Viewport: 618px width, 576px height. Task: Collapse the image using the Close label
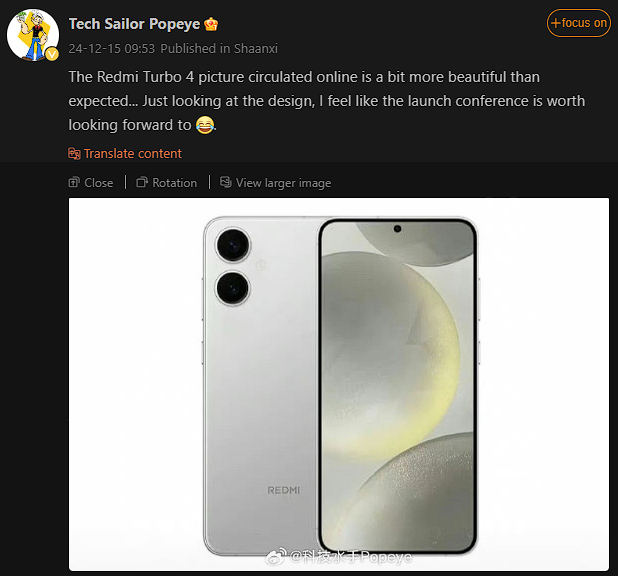click(98, 183)
